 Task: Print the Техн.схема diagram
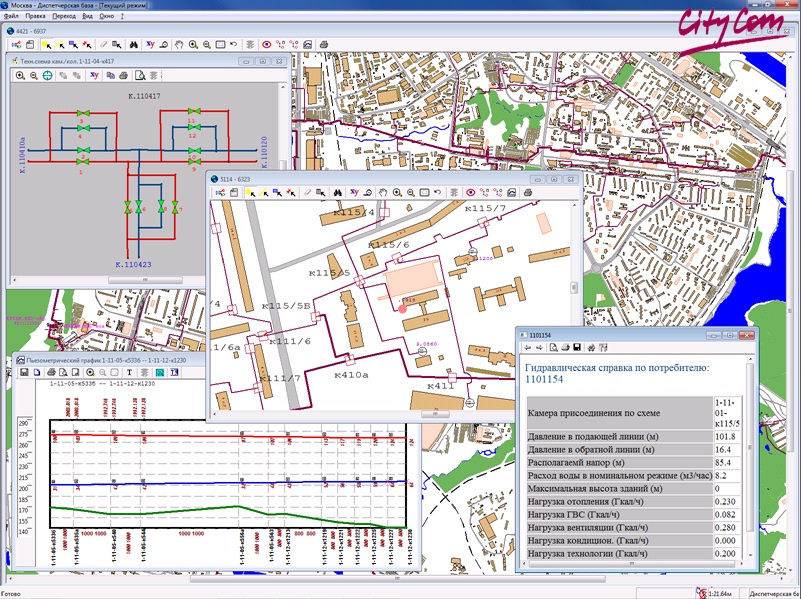click(x=123, y=76)
